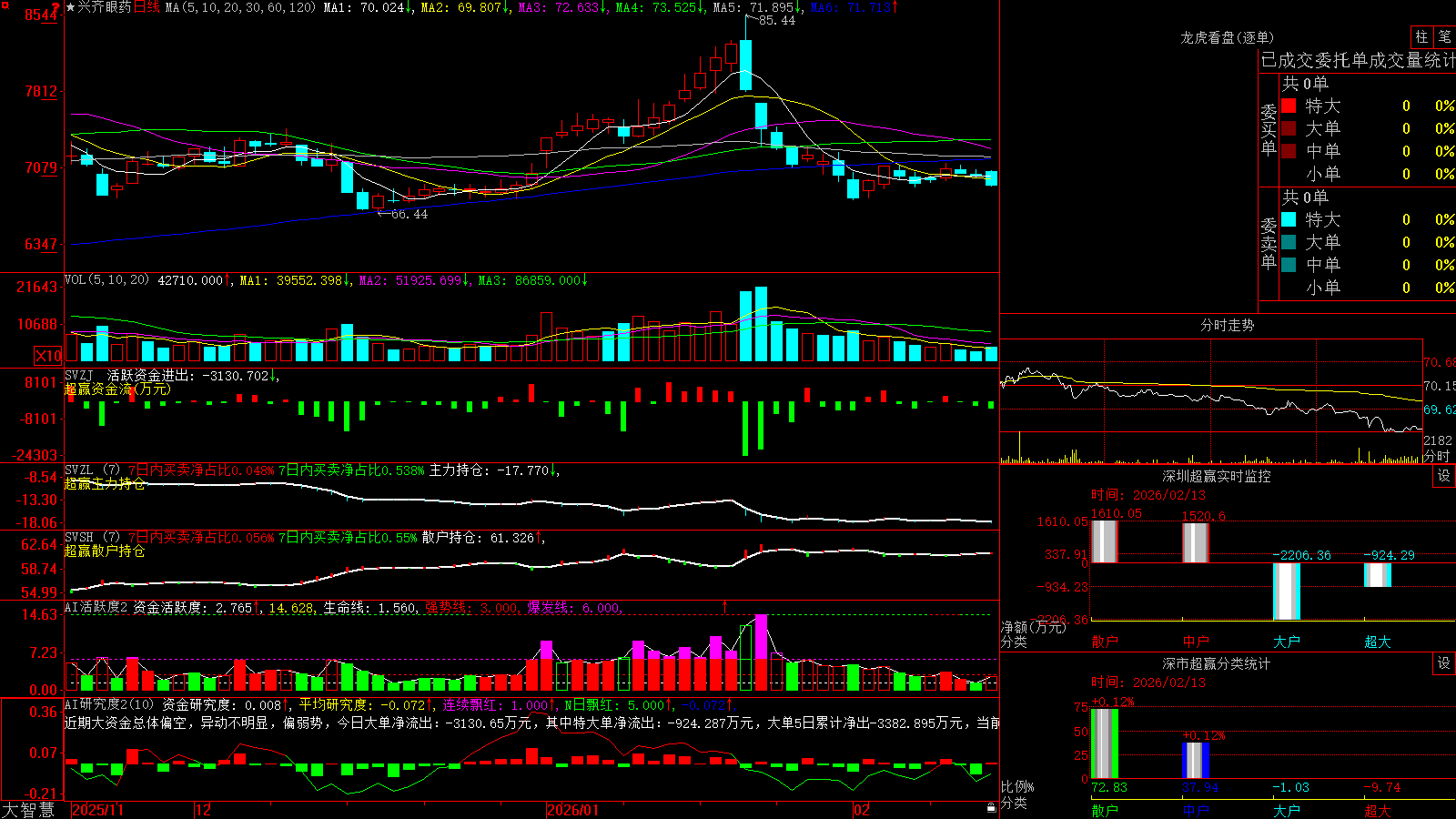
Task: Click the 大户 cyan bar in 深圳超赢实时监控
Action: [x=1286, y=591]
